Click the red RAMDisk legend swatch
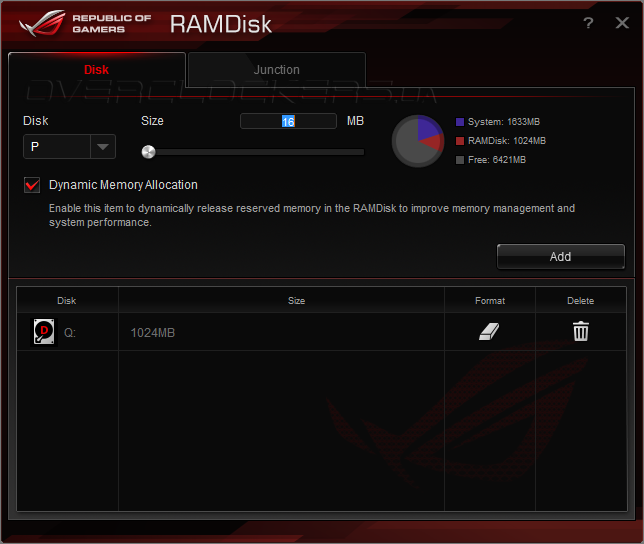 [x=460, y=141]
